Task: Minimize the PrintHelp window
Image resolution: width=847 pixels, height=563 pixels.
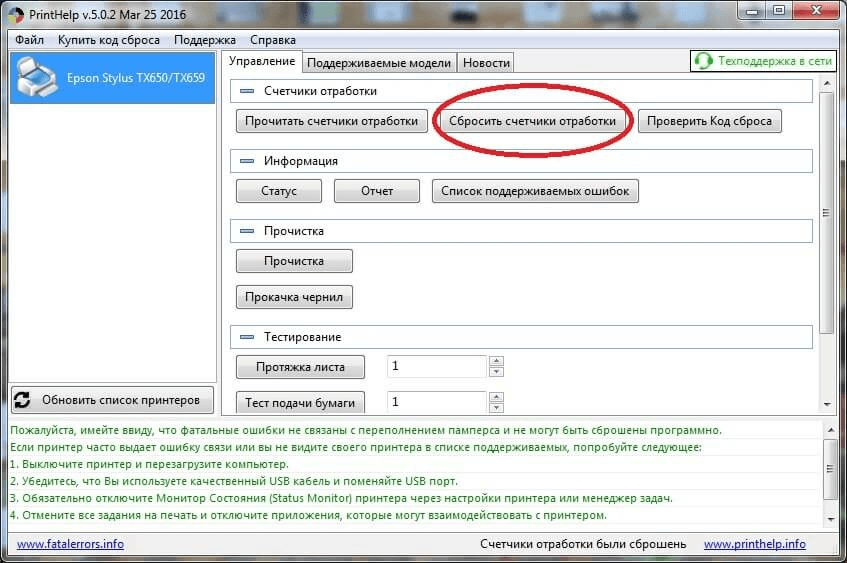Action: pos(752,10)
